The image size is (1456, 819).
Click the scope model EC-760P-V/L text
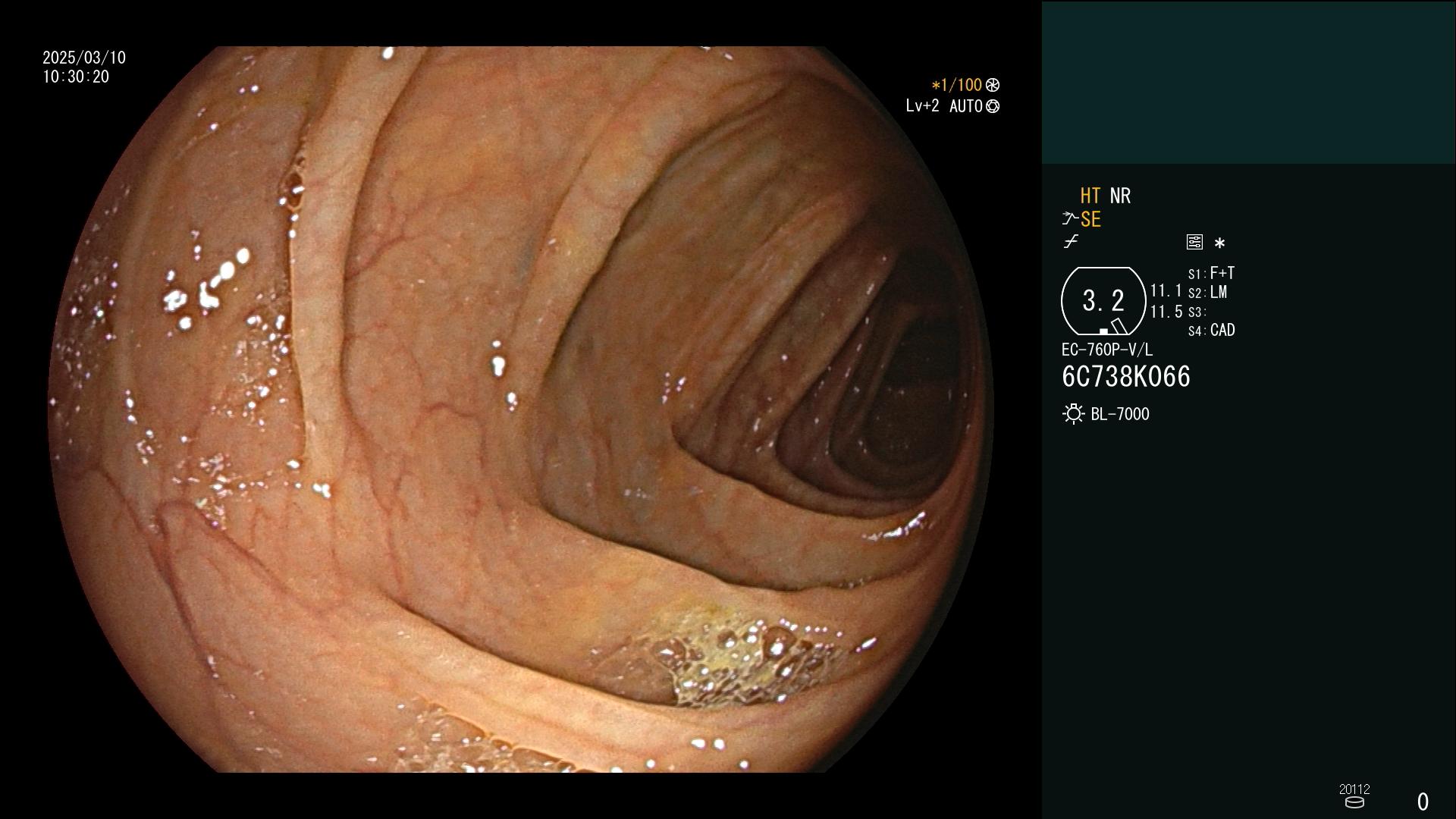[1106, 350]
